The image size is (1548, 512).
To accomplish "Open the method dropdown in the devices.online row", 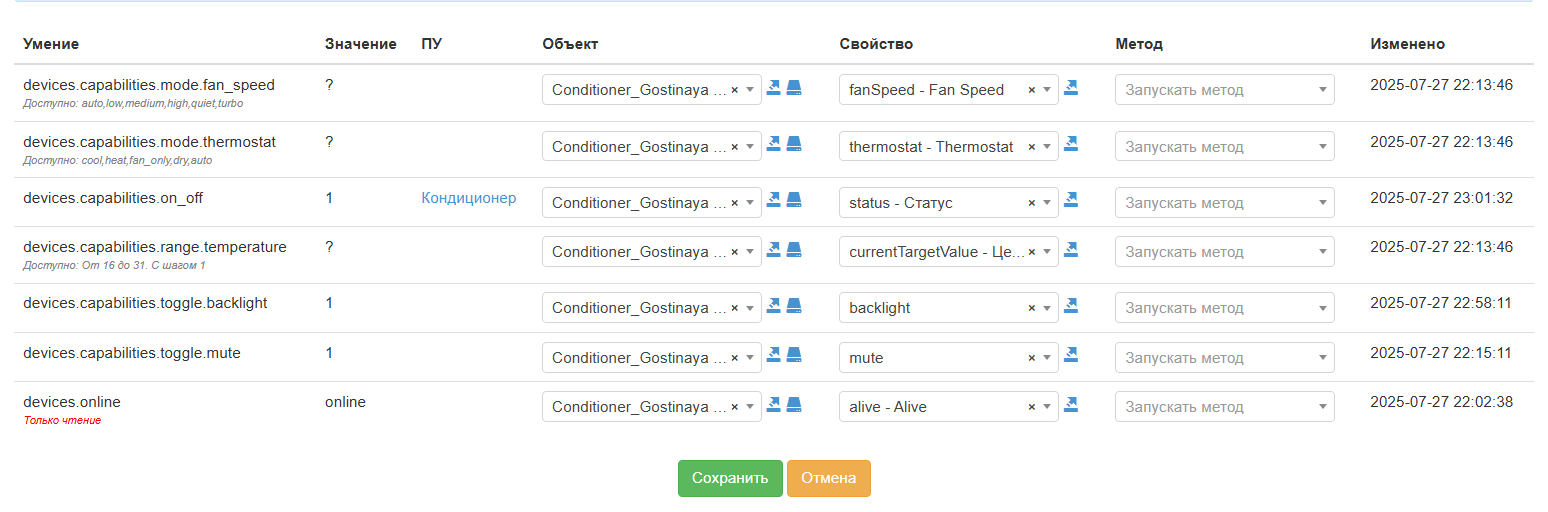I will coord(1224,407).
